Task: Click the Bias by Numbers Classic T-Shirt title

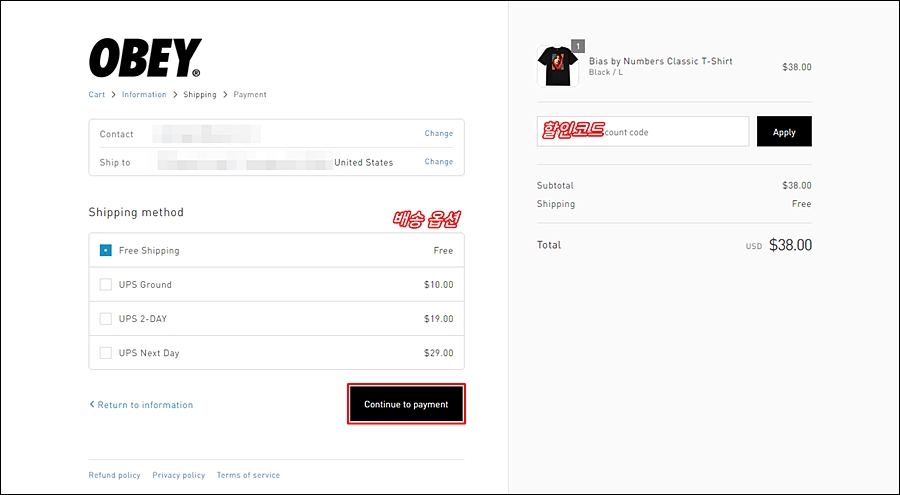Action: 661,61
